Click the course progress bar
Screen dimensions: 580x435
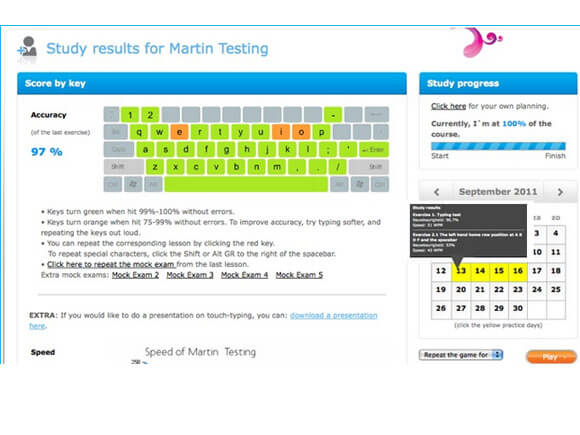[498, 146]
